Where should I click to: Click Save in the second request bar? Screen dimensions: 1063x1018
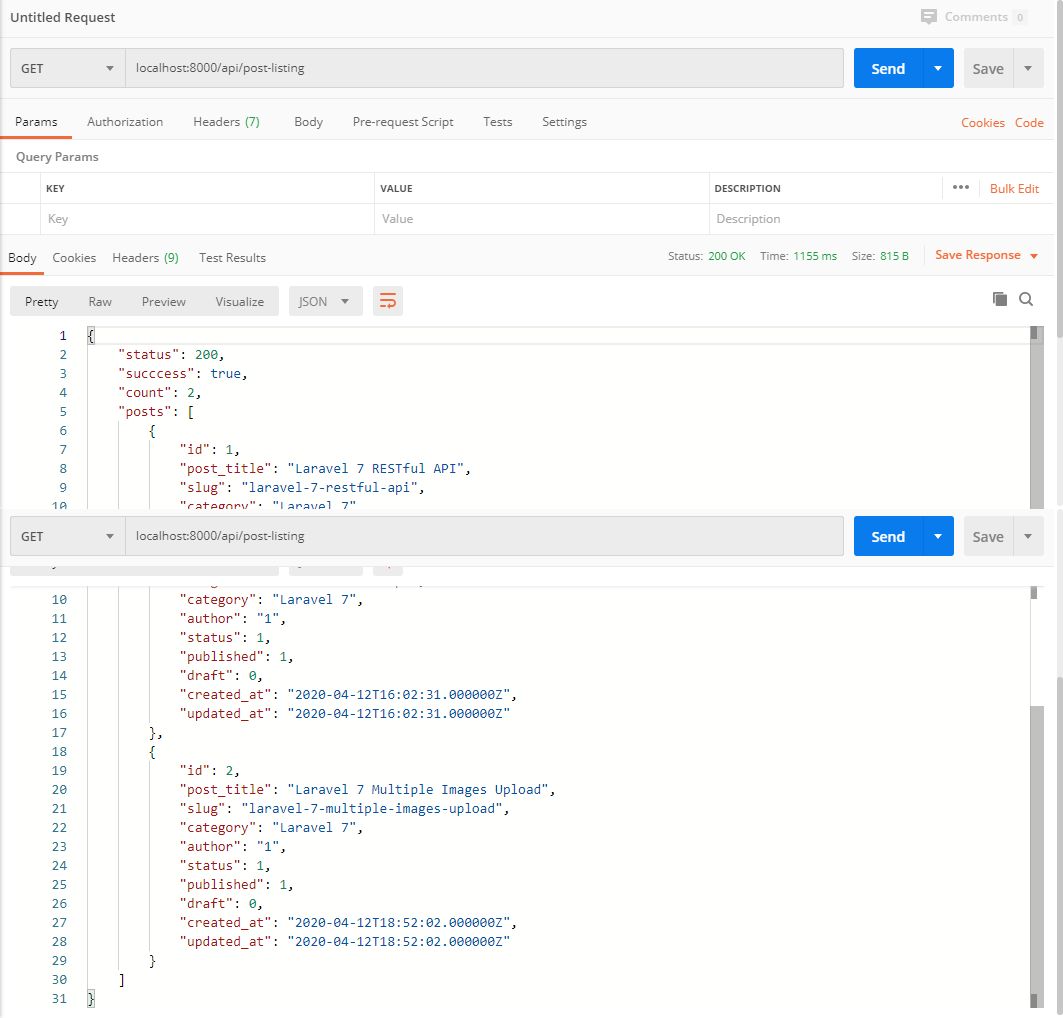tap(988, 536)
